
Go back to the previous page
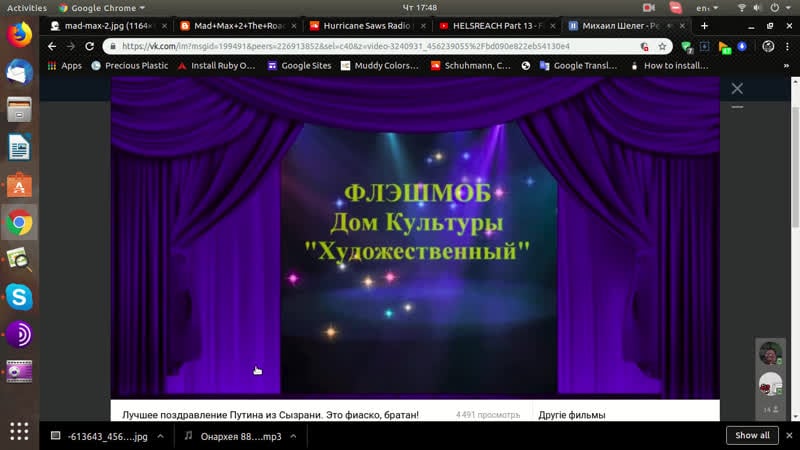(52, 46)
